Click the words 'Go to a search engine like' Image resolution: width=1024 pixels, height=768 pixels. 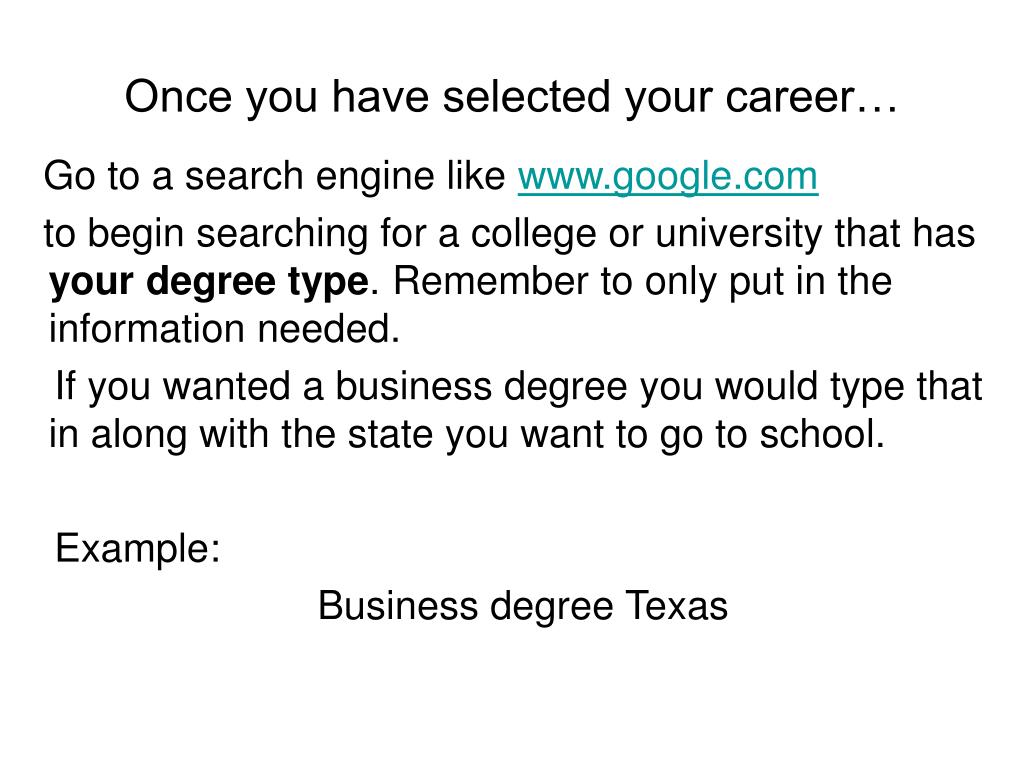pyautogui.click(x=274, y=176)
